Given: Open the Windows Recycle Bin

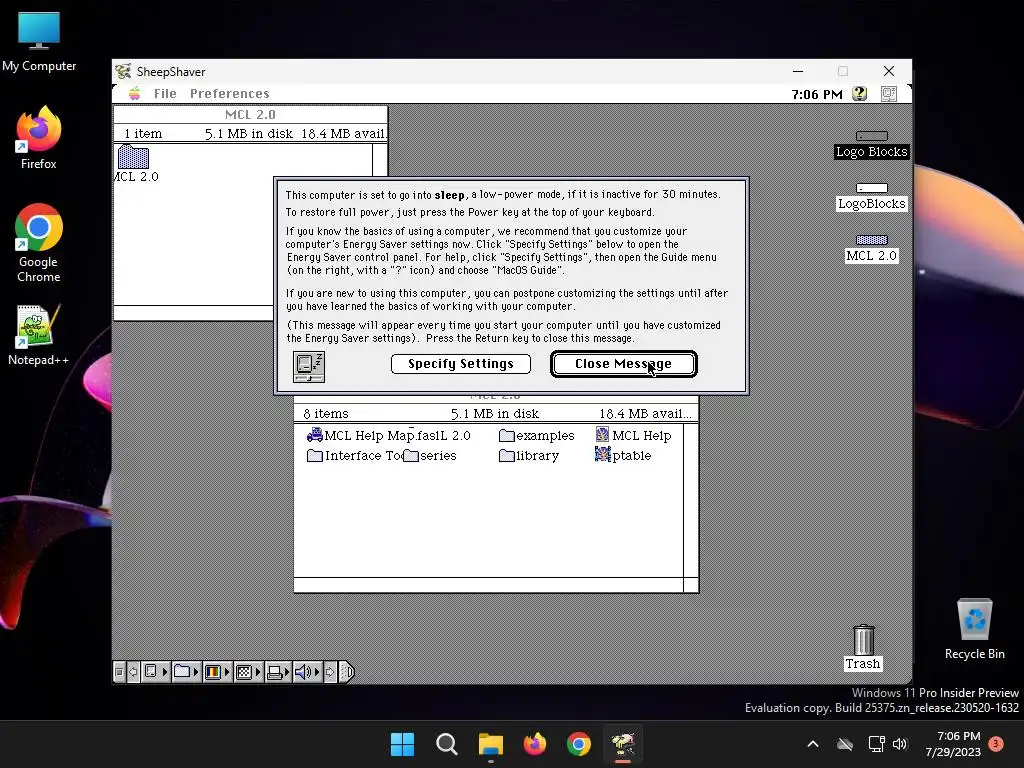Looking at the screenshot, I should pos(974,629).
